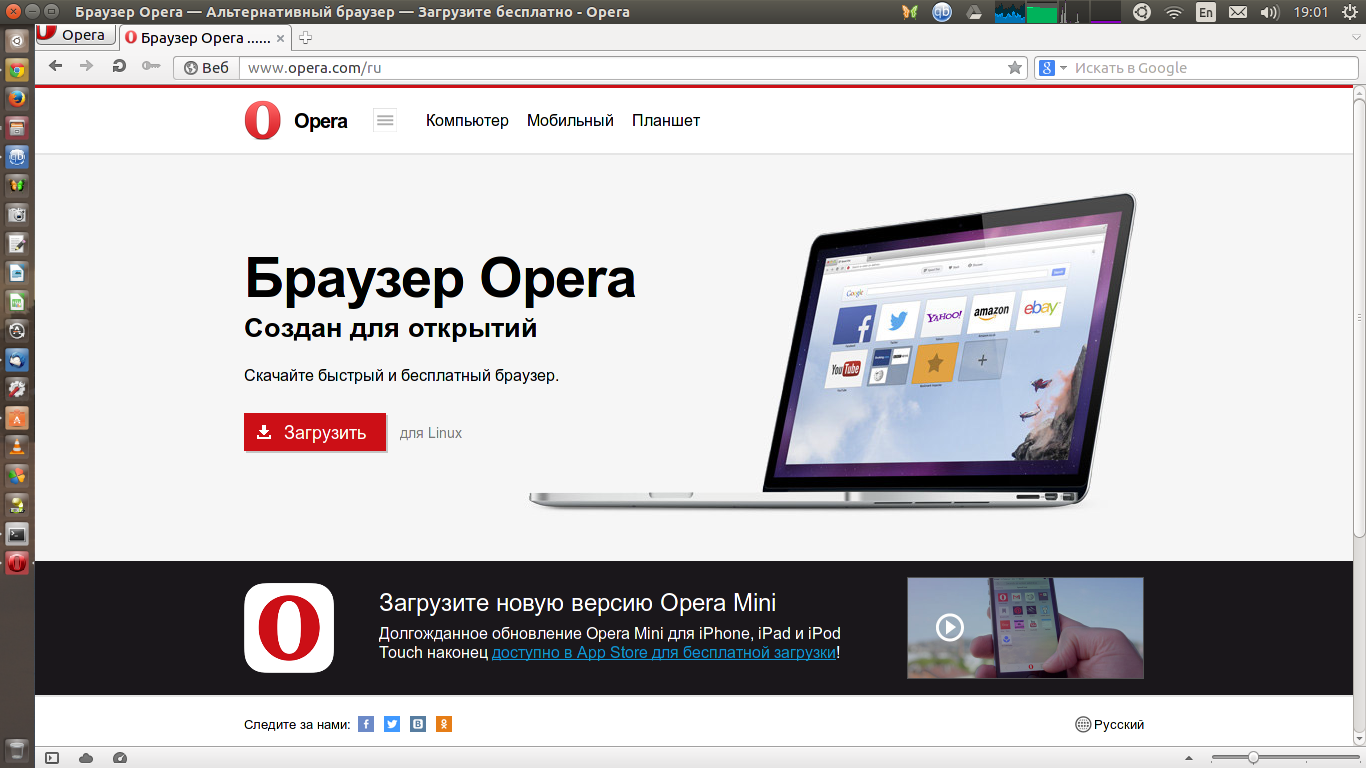Bookmark page with the star icon
This screenshot has height=768, width=1366.
[1015, 68]
